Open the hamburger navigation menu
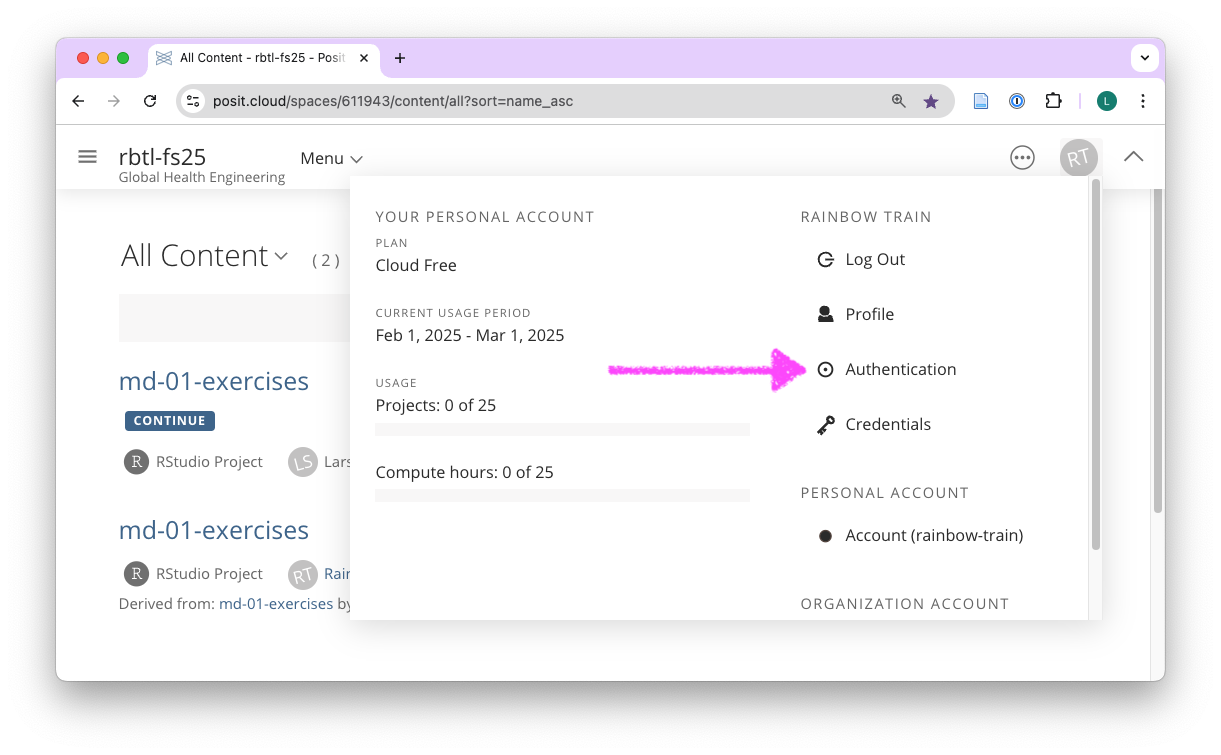The height and width of the screenshot is (755, 1221). pyautogui.click(x=87, y=157)
